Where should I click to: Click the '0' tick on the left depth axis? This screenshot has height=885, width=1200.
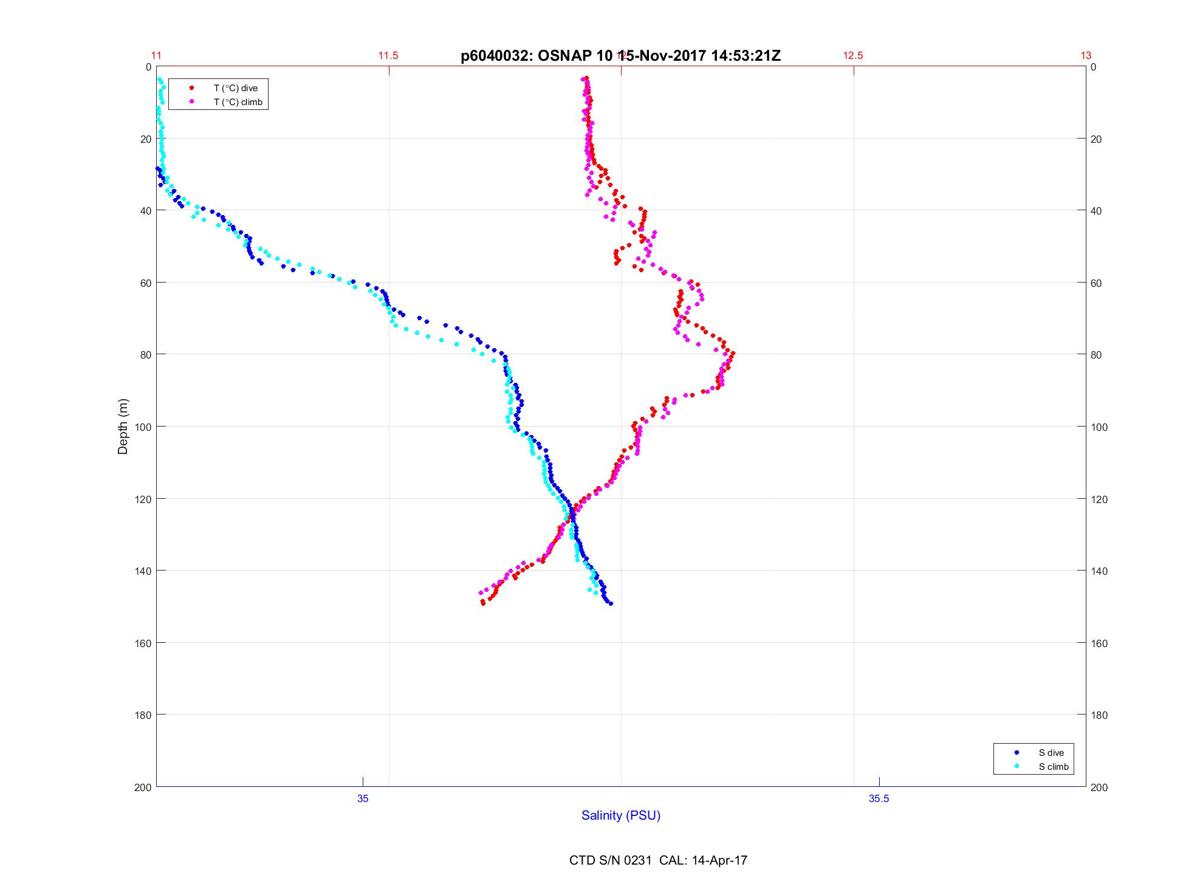tap(147, 67)
